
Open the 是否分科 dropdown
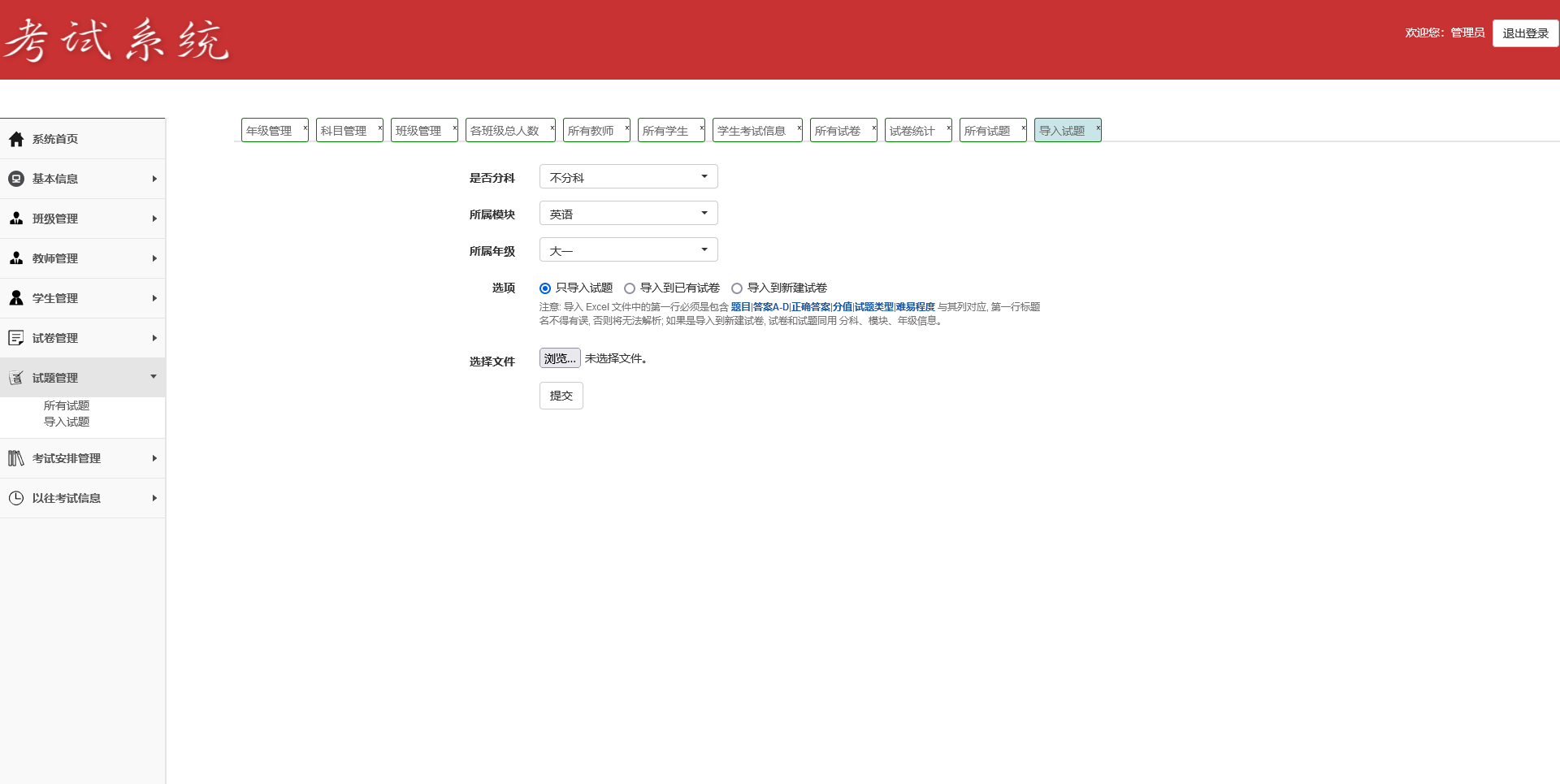click(x=627, y=175)
